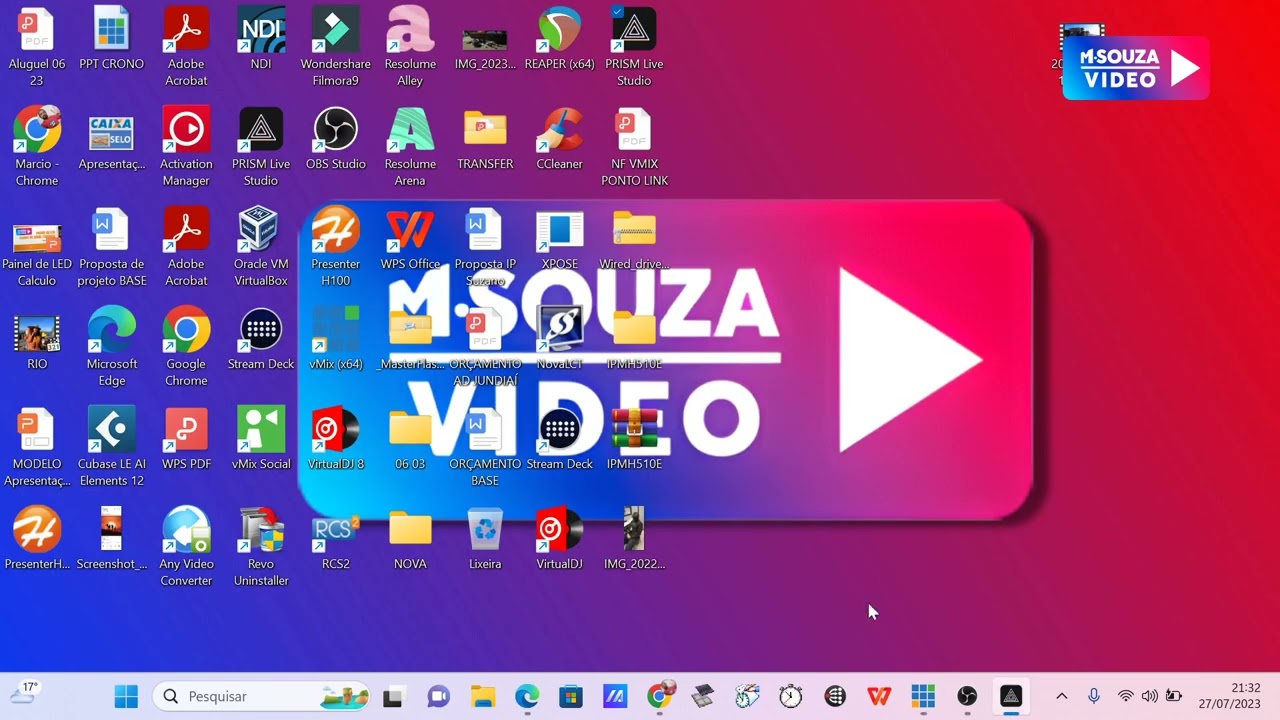
Task: Open the WPS PDF application
Action: coord(186,438)
